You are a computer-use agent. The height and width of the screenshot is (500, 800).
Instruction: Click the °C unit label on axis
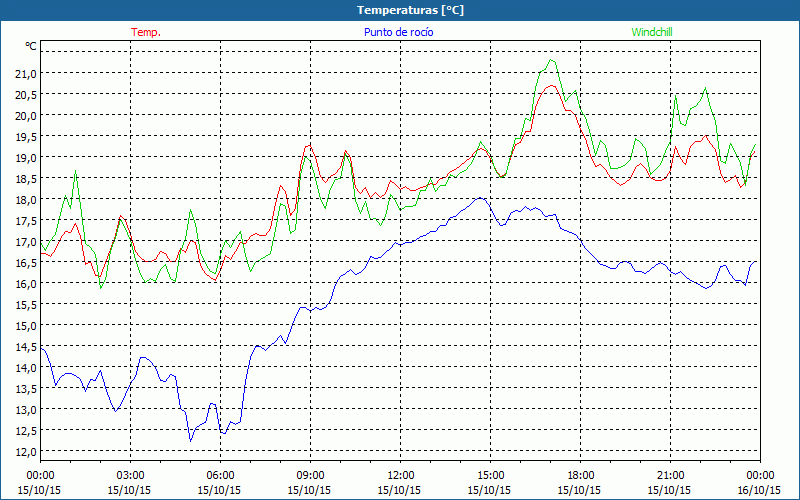click(31, 46)
